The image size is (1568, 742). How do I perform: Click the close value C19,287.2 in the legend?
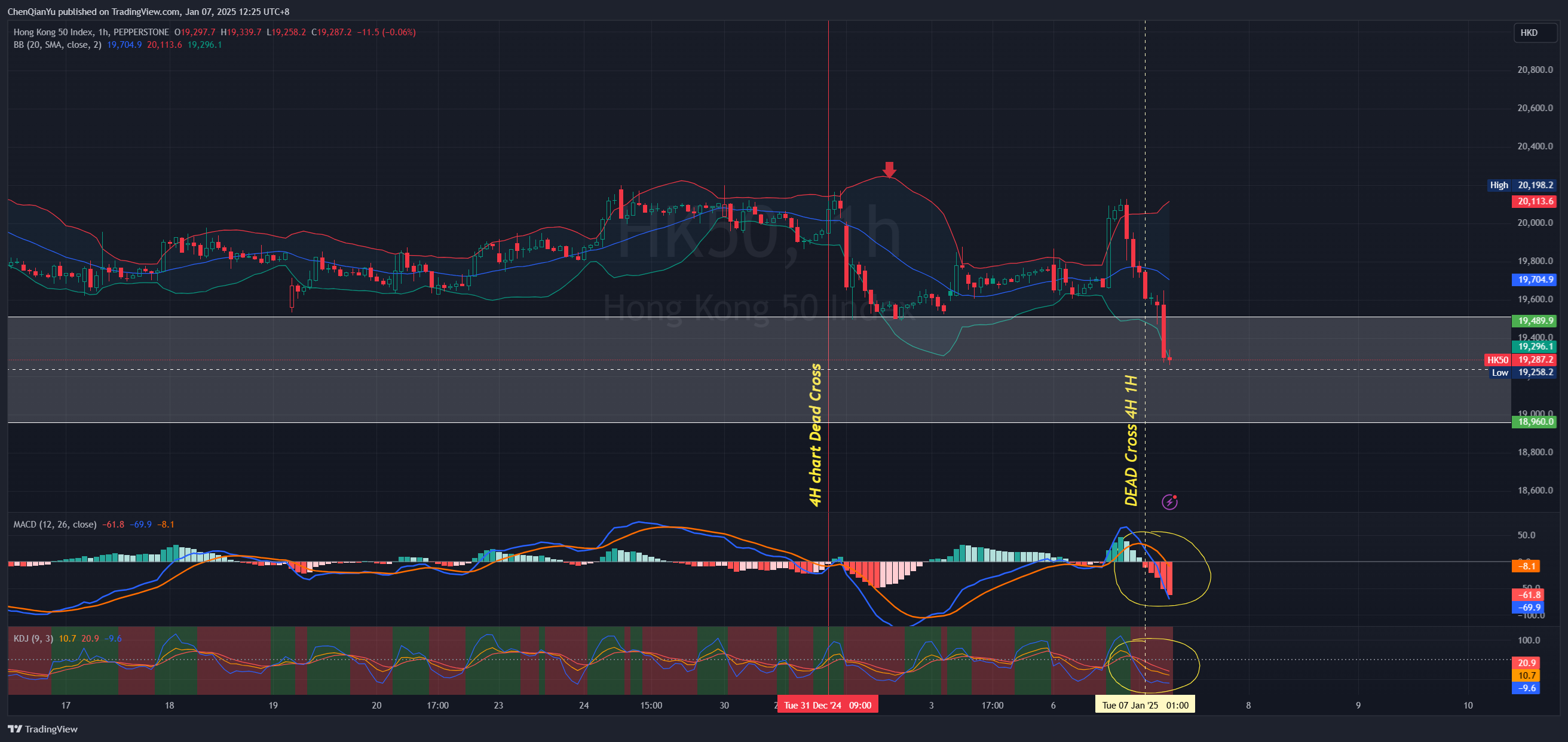pyautogui.click(x=331, y=32)
